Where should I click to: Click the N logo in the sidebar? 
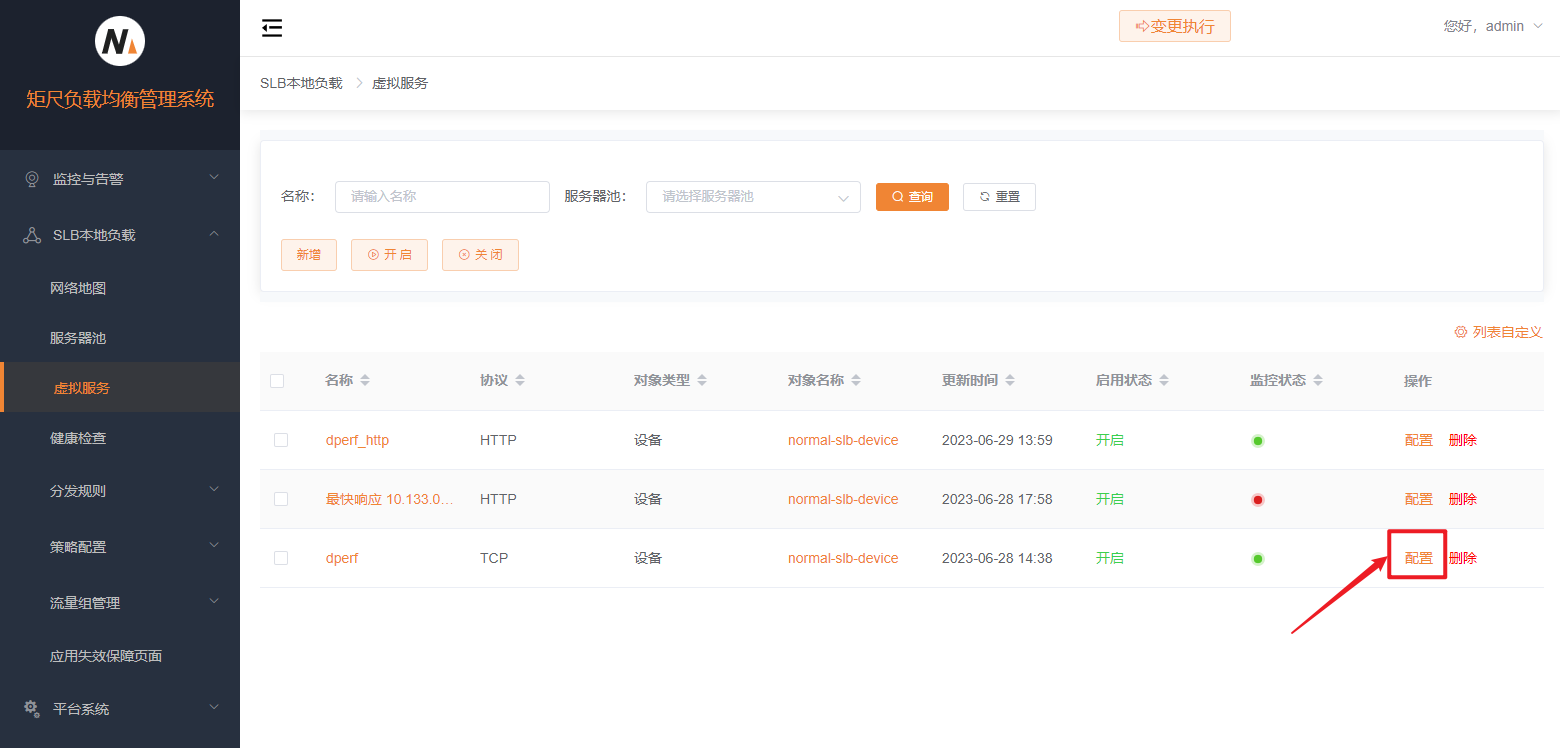[x=120, y=42]
